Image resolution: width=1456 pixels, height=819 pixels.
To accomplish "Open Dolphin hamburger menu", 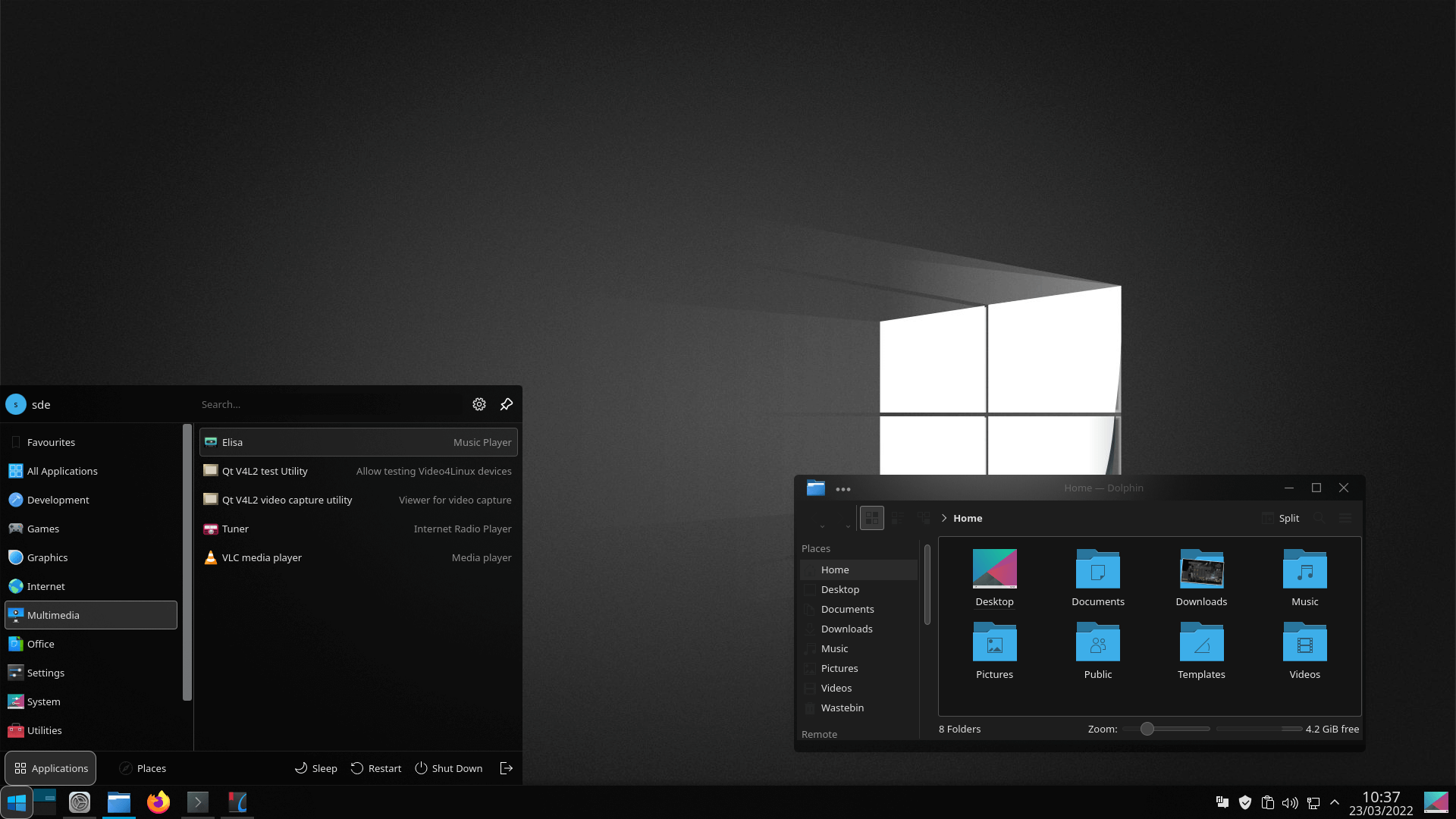I will tap(1345, 518).
